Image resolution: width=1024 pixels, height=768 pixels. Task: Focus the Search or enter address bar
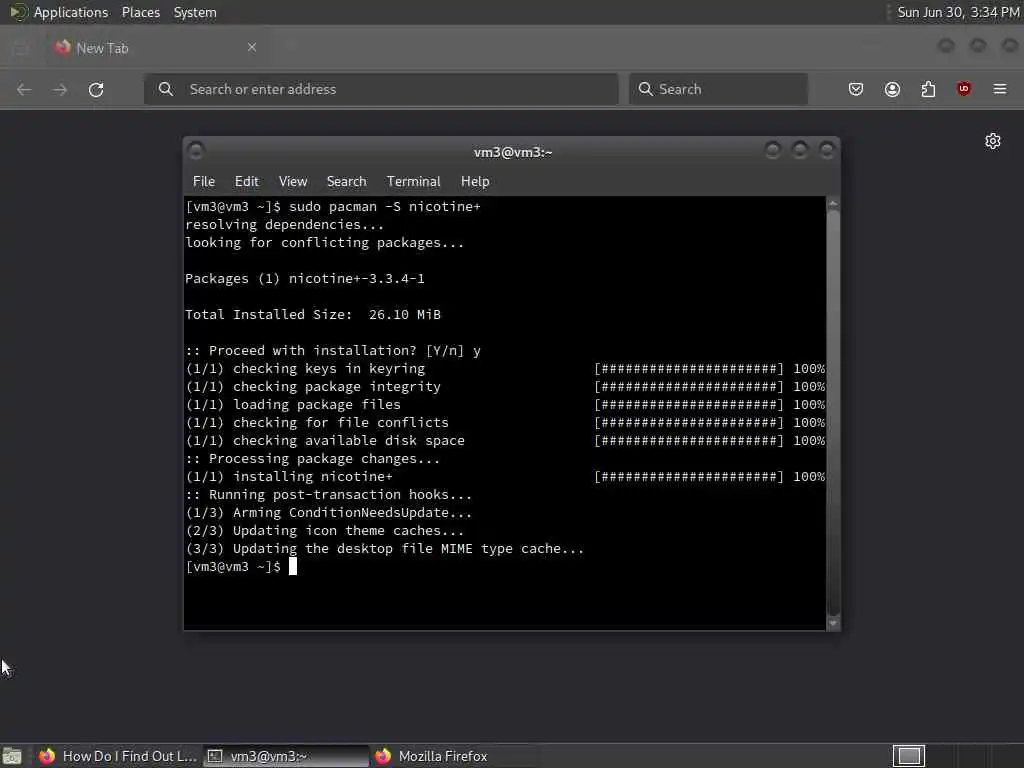tap(381, 89)
